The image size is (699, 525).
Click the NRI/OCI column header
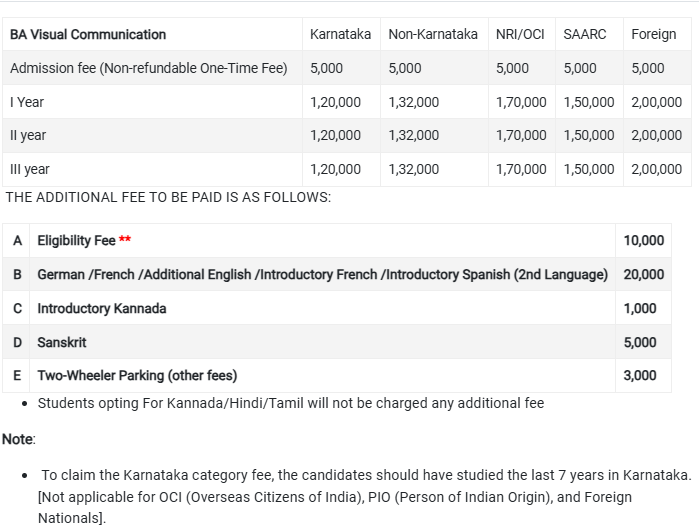tap(520, 34)
